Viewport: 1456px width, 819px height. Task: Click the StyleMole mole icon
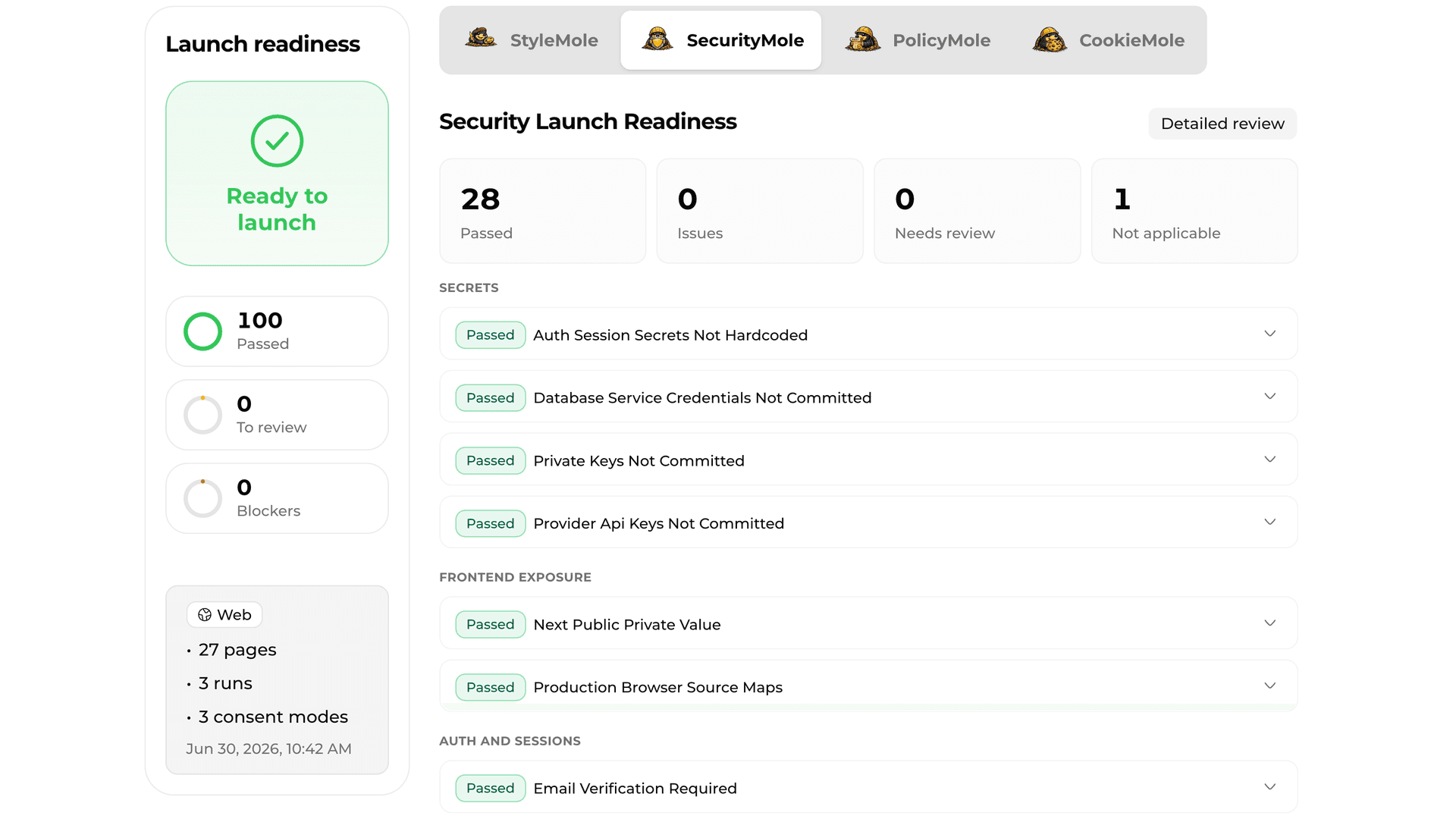pyautogui.click(x=481, y=39)
